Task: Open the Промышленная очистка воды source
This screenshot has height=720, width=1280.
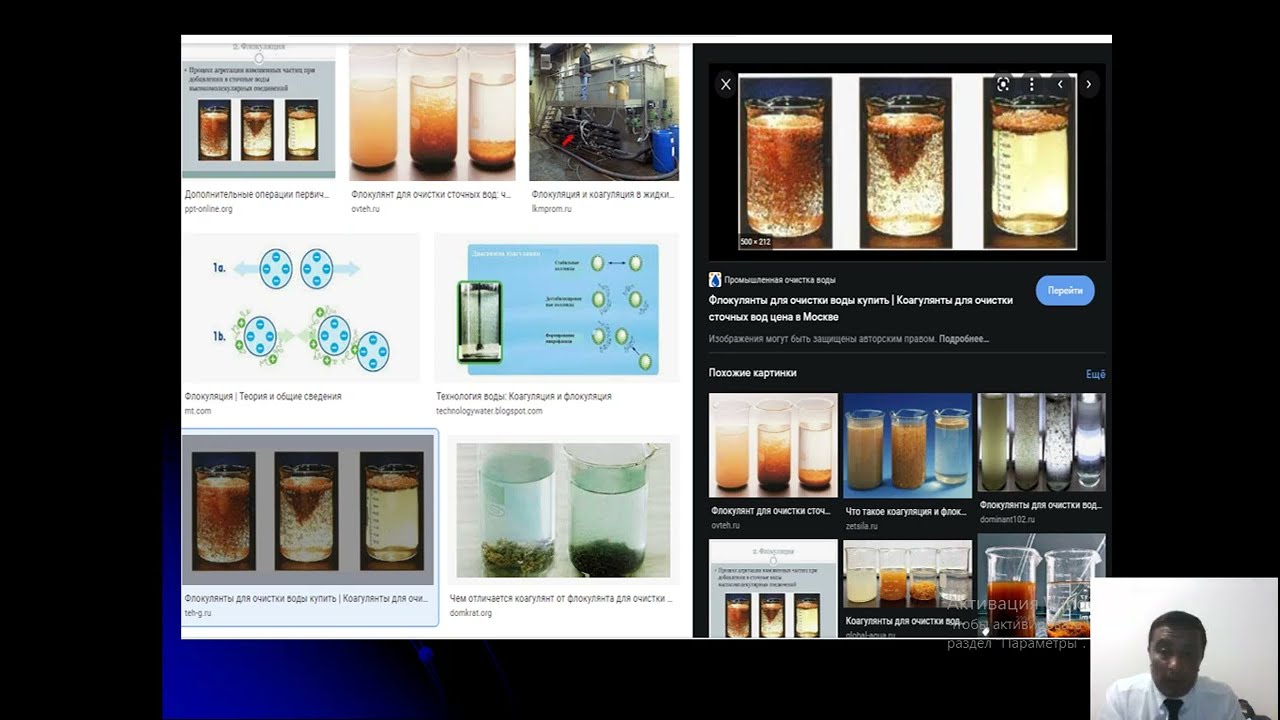Action: tap(779, 280)
